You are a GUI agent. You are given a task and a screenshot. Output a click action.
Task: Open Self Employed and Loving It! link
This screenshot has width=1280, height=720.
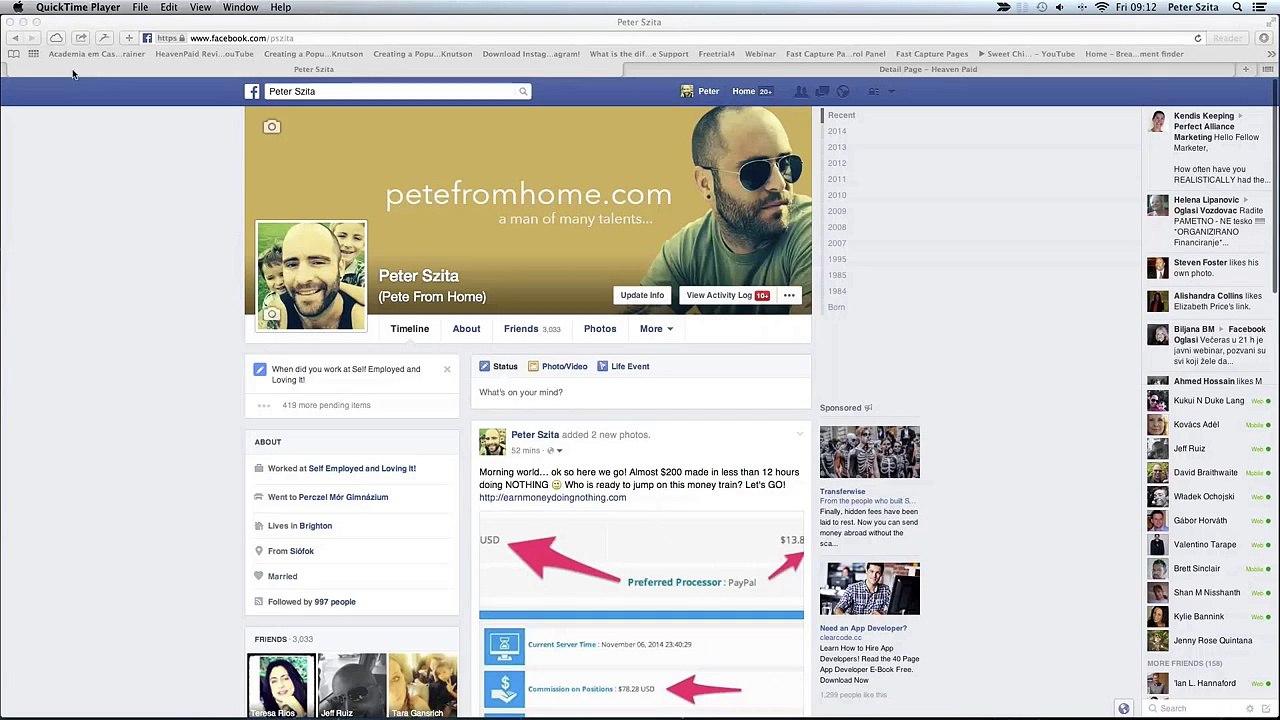click(362, 468)
